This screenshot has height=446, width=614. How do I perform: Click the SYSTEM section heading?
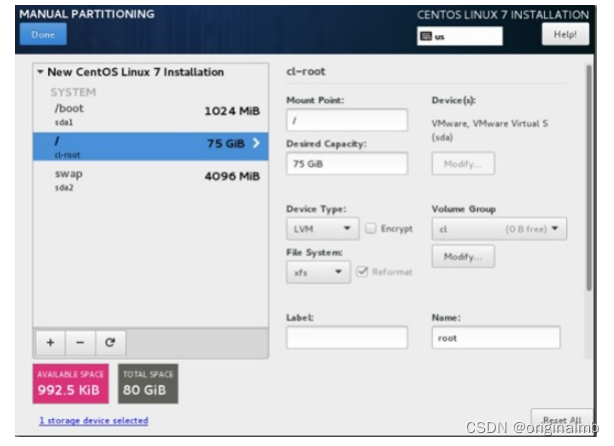[x=73, y=92]
